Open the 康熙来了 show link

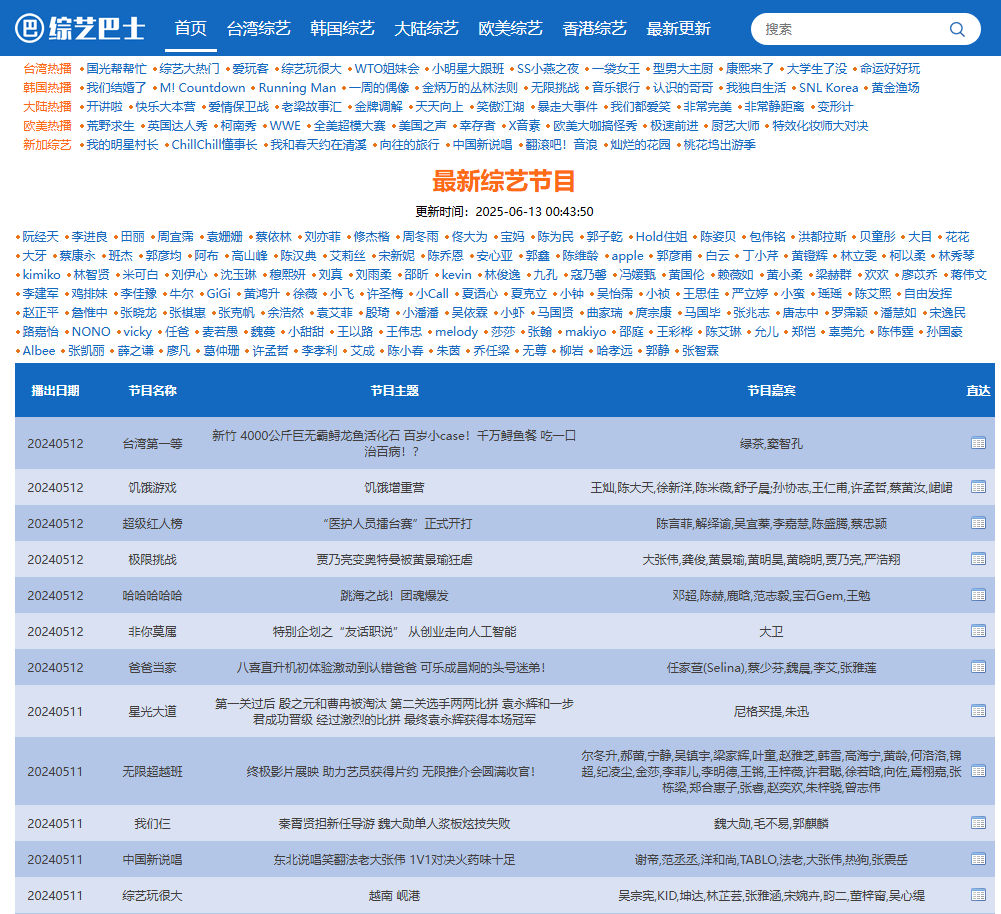coord(750,69)
